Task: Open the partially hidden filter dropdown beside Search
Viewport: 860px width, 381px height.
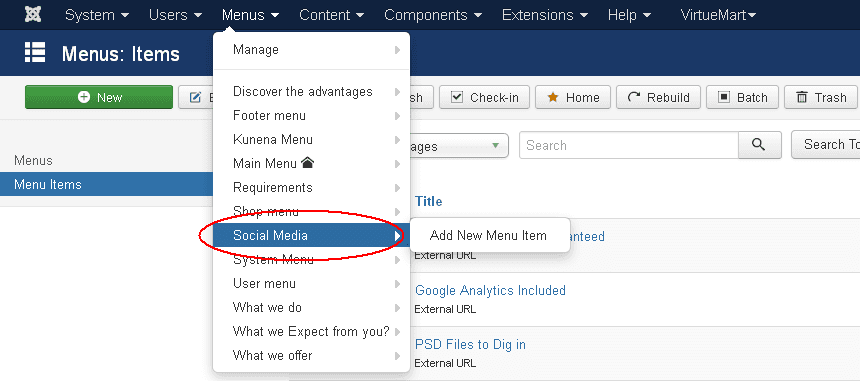Action: pyautogui.click(x=459, y=146)
